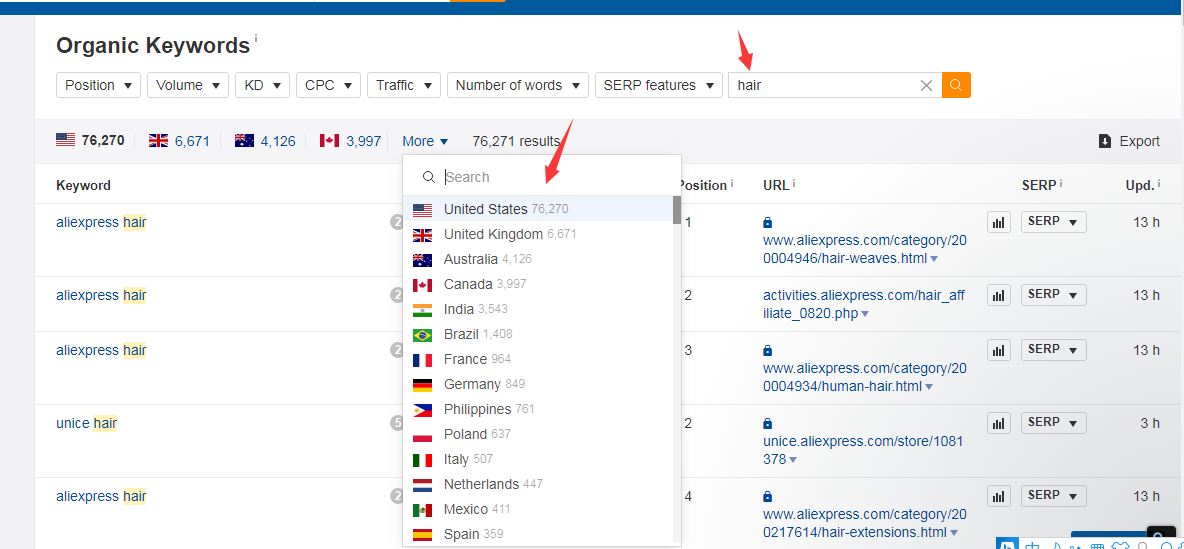Open the Position filter dropdown
Image resolution: width=1184 pixels, height=549 pixels.
98,85
